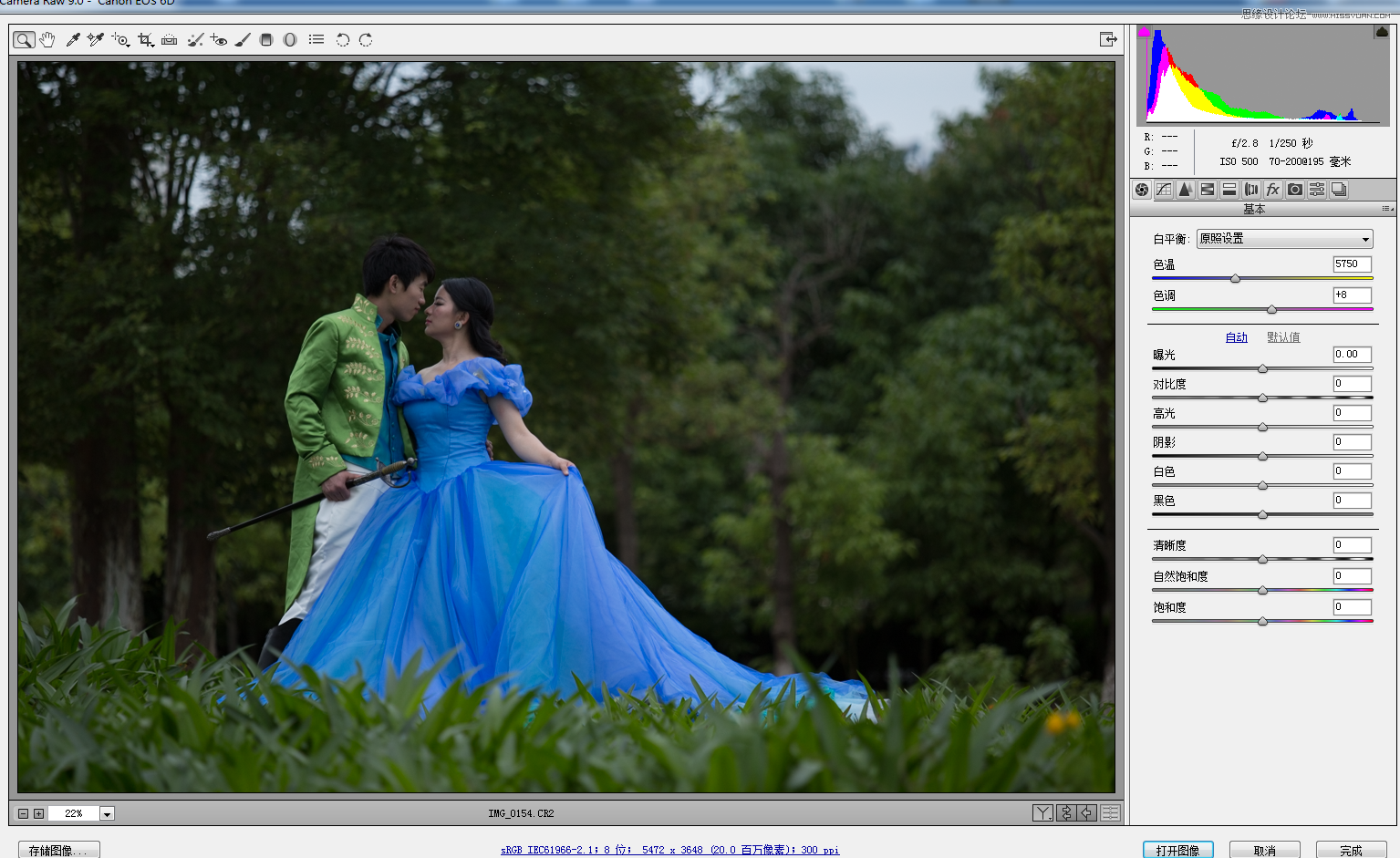Switch to the HSL / Grayscale panel tab
1400x858 pixels.
pyautogui.click(x=1208, y=190)
